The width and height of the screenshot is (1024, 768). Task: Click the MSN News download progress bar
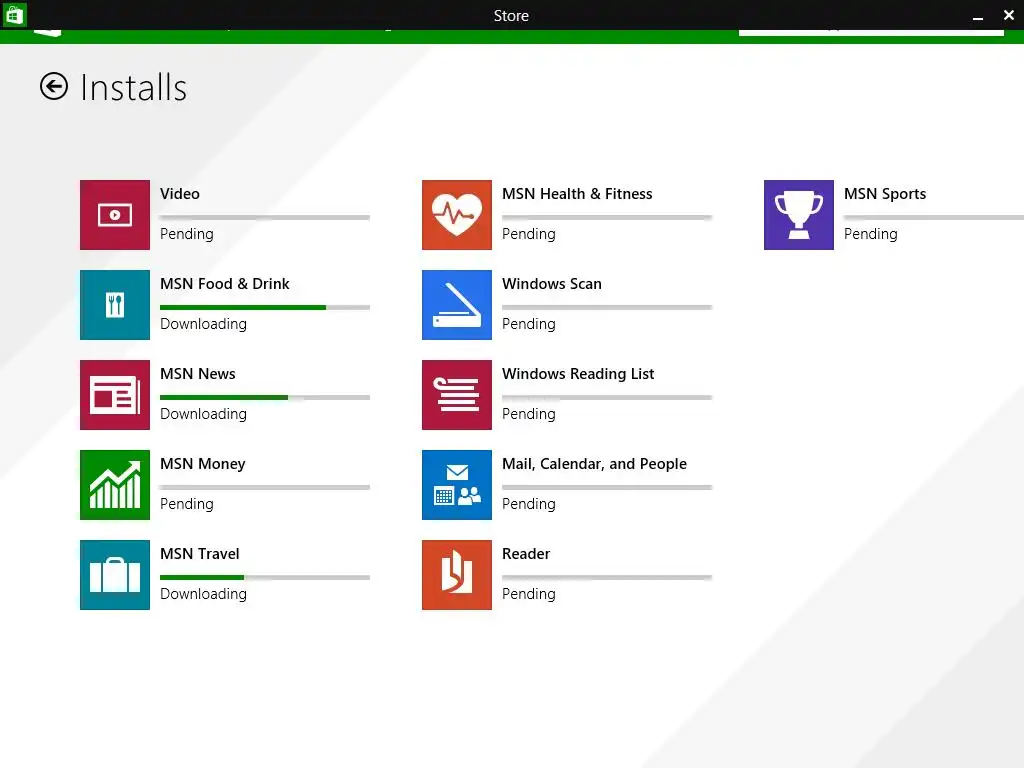tap(265, 397)
